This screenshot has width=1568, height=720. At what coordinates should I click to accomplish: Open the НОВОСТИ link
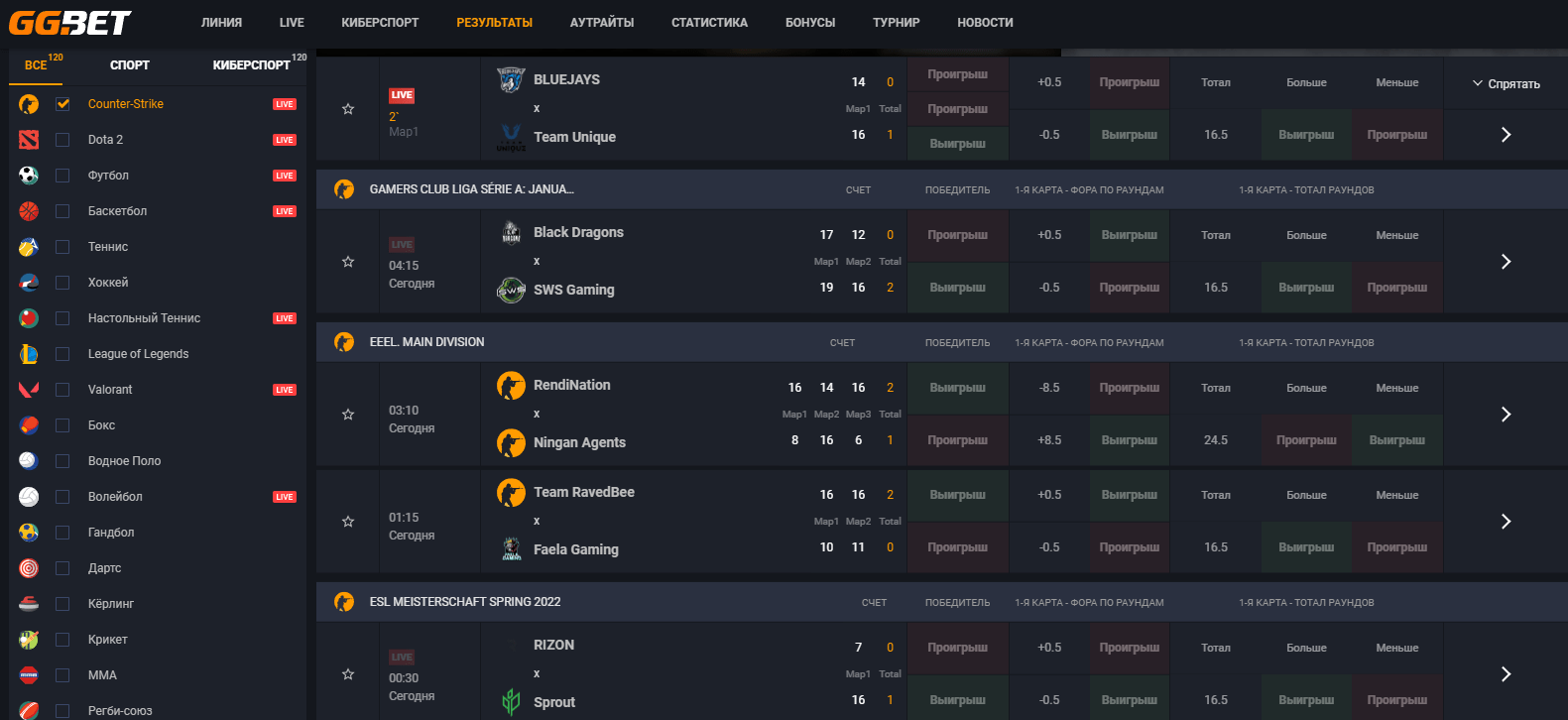985,23
